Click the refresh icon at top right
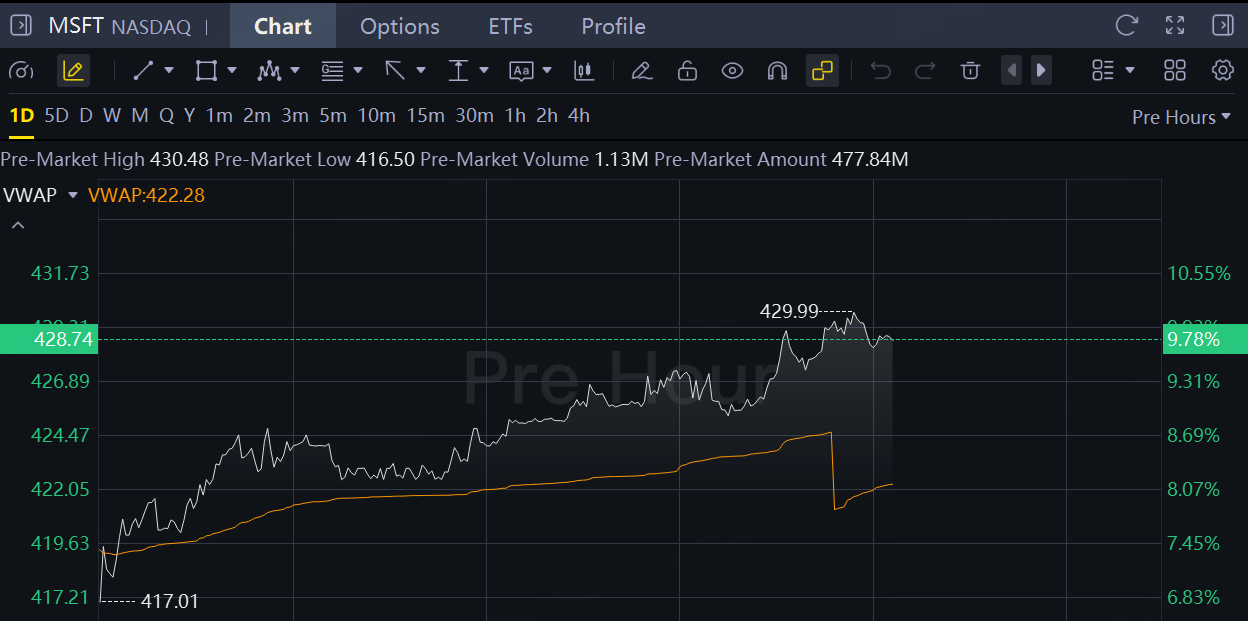The image size is (1248, 621). (x=1127, y=26)
